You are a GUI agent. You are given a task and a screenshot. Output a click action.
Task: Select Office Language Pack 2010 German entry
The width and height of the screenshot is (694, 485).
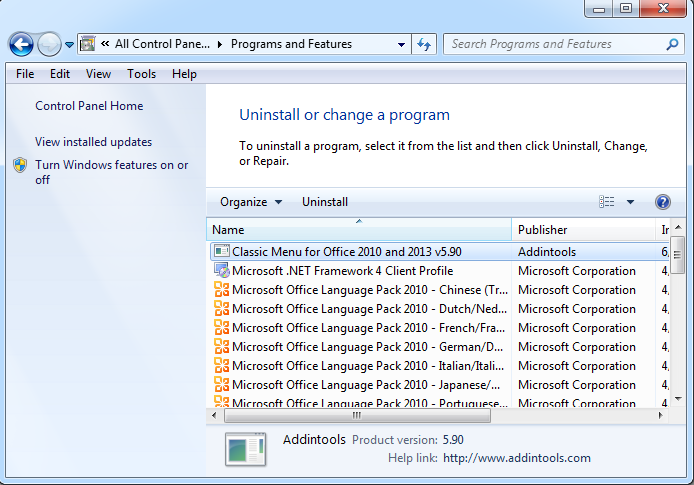click(x=367, y=347)
